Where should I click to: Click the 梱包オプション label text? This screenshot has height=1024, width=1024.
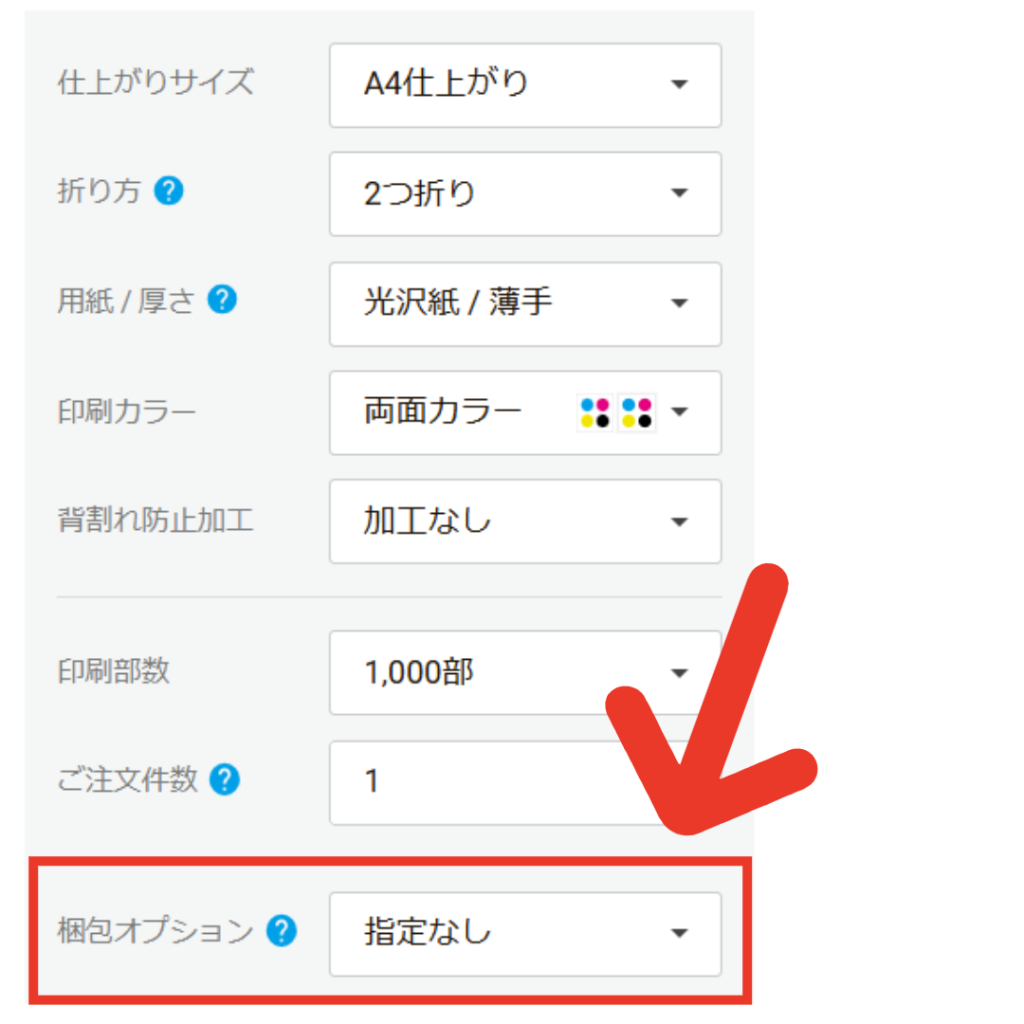(x=155, y=932)
